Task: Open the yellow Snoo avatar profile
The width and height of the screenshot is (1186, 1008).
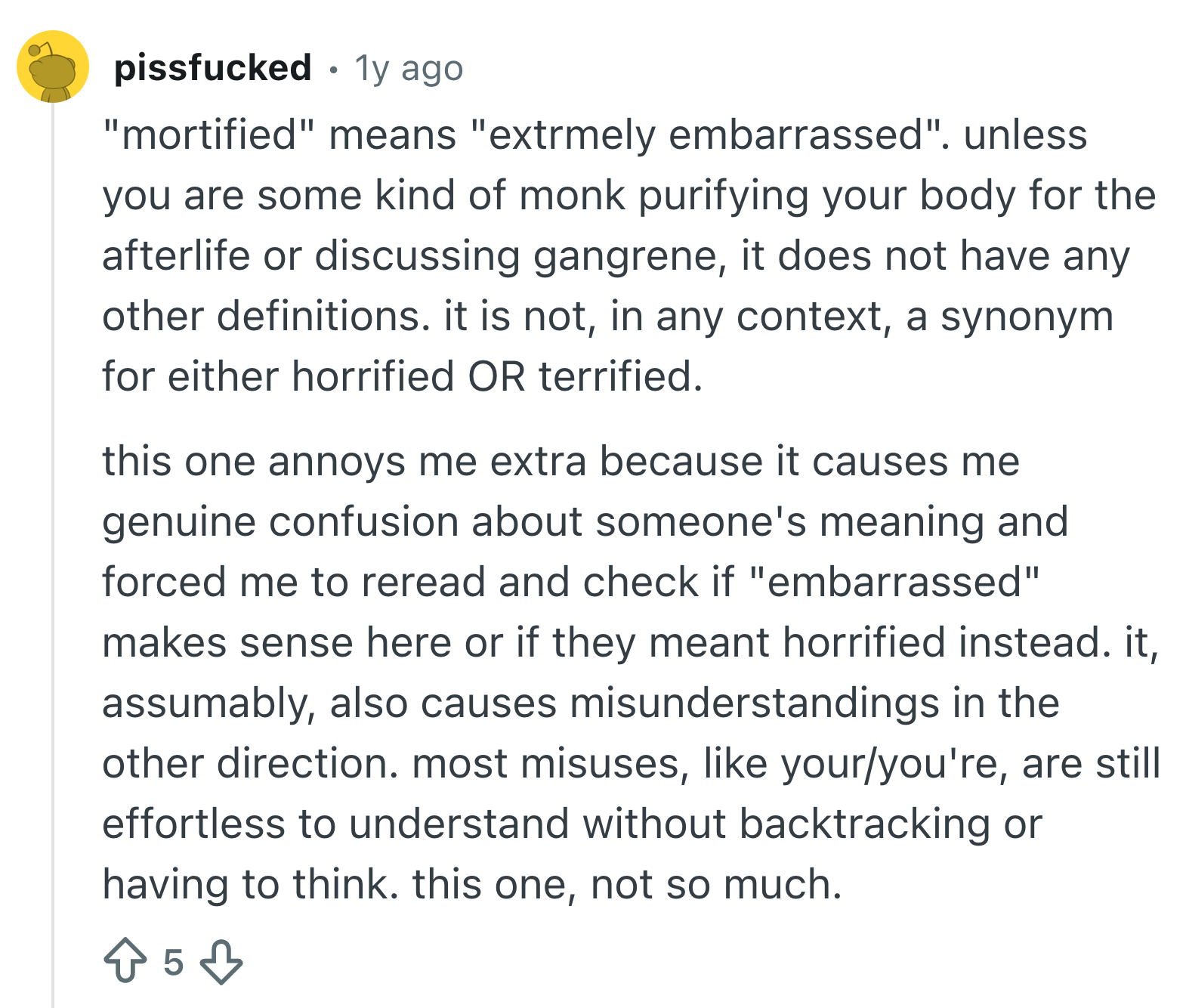Action: click(x=53, y=66)
